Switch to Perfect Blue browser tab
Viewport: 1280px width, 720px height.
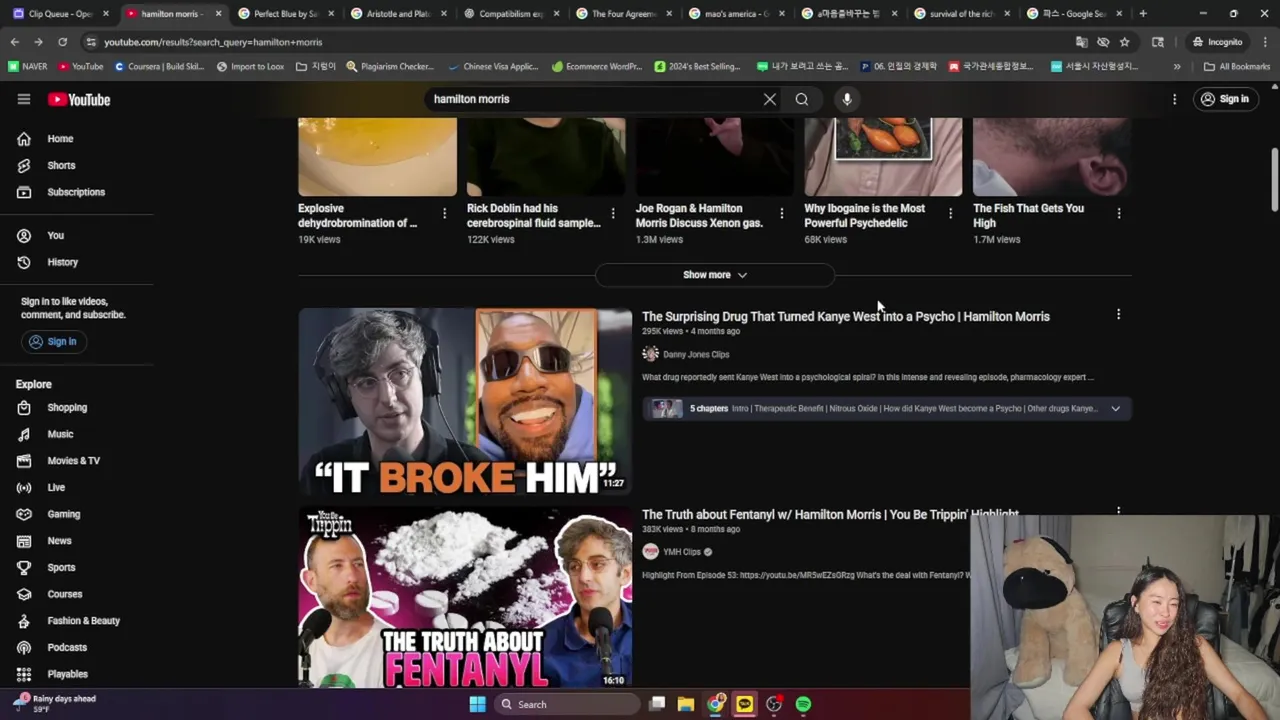click(x=285, y=14)
